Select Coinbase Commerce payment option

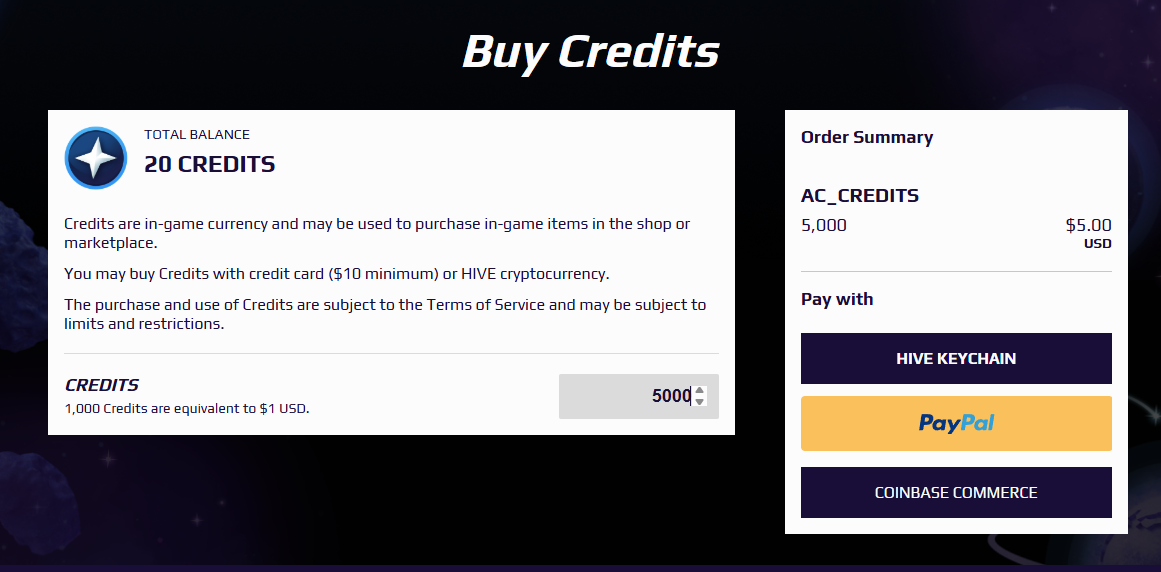coord(956,492)
